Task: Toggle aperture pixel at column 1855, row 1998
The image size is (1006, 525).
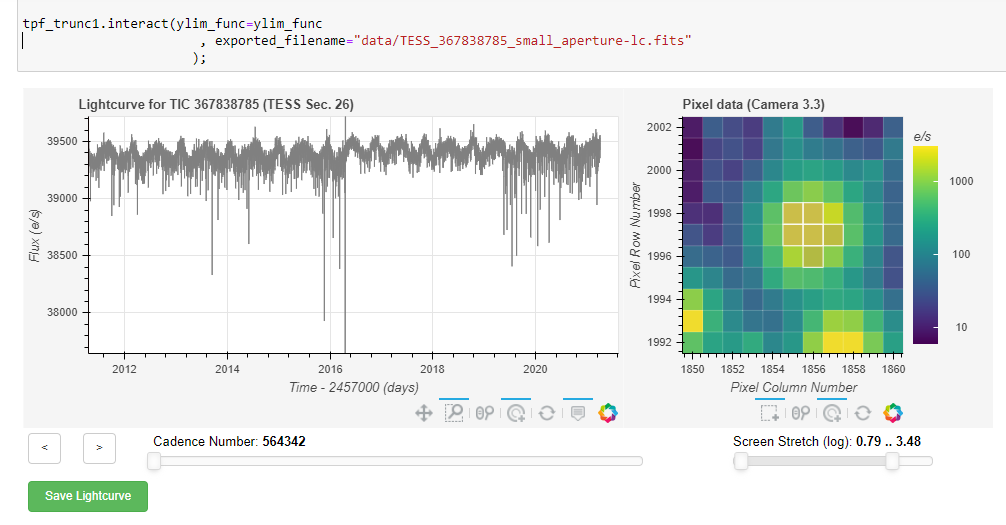Action: pos(793,213)
